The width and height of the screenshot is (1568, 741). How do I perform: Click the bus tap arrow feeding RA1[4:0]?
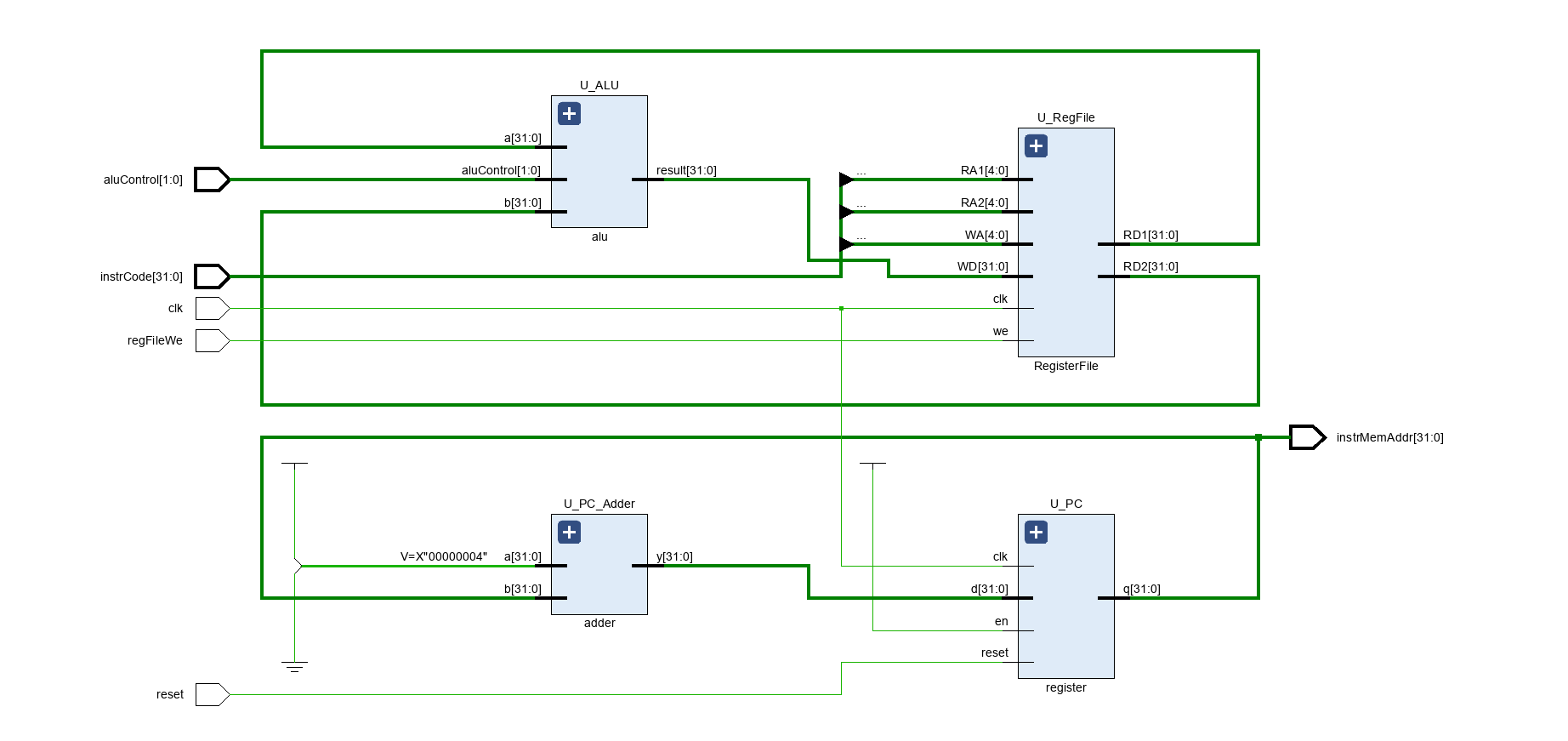pyautogui.click(x=845, y=180)
